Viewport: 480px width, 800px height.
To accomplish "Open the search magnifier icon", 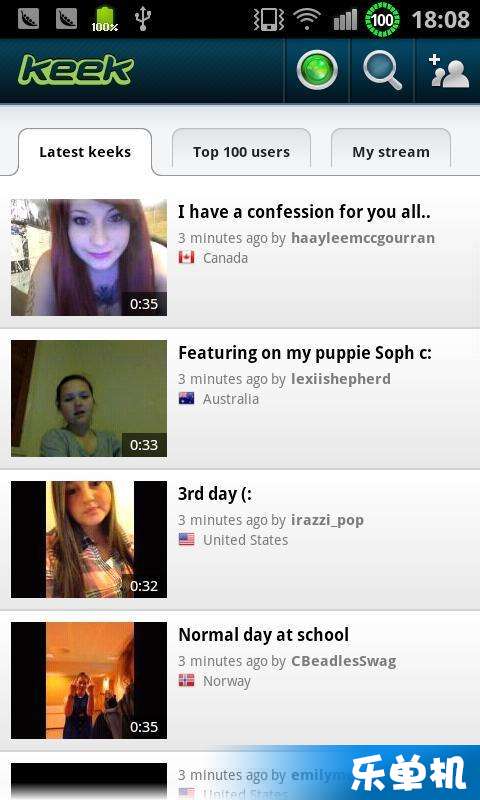I will (382, 71).
